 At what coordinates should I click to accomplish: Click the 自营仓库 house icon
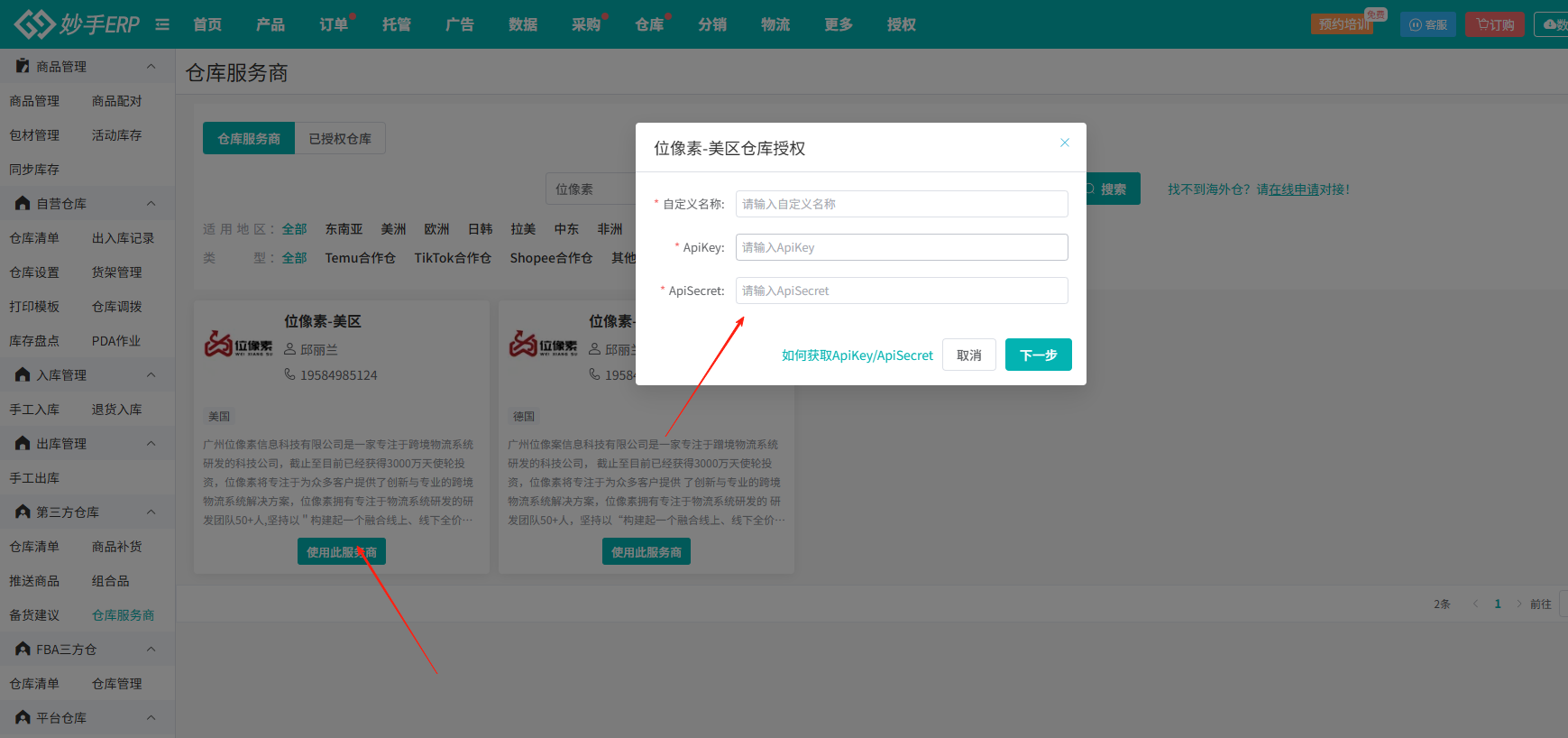click(x=23, y=203)
